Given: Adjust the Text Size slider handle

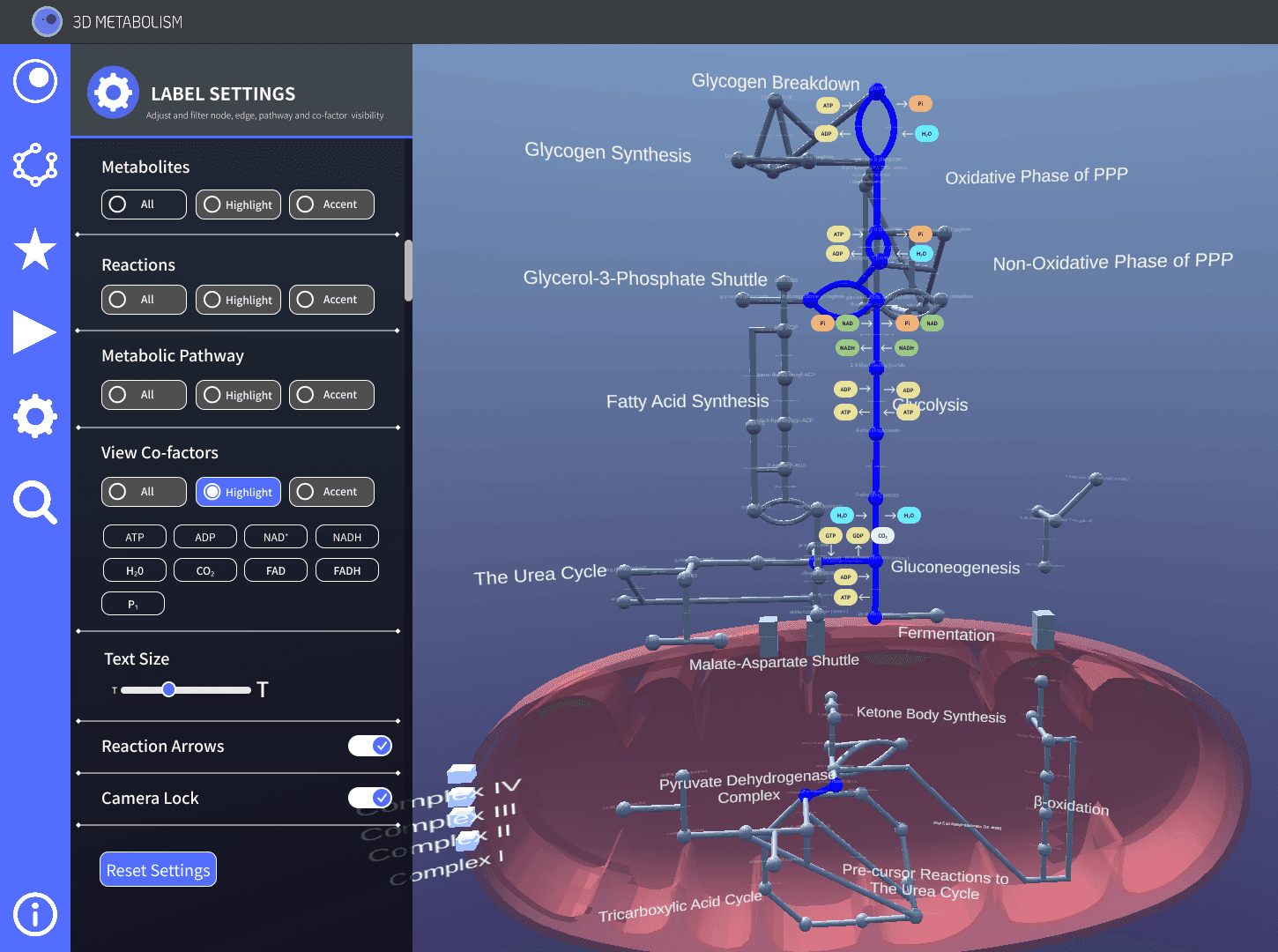Looking at the screenshot, I should point(169,689).
